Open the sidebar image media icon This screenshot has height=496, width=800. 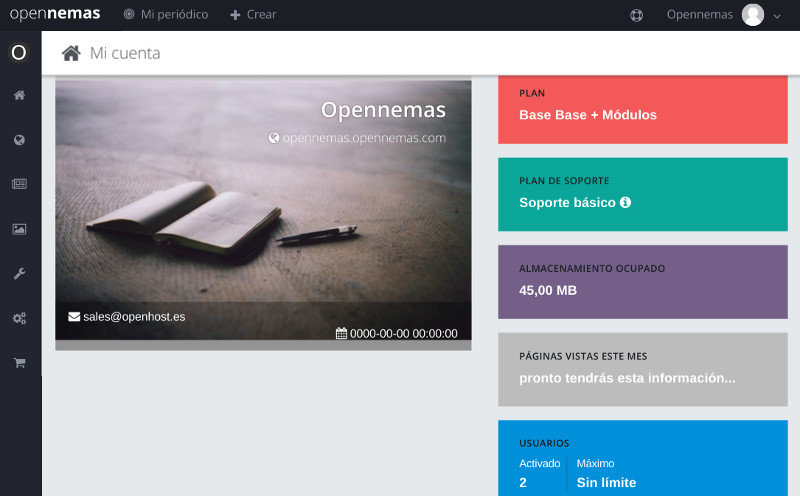pos(19,229)
